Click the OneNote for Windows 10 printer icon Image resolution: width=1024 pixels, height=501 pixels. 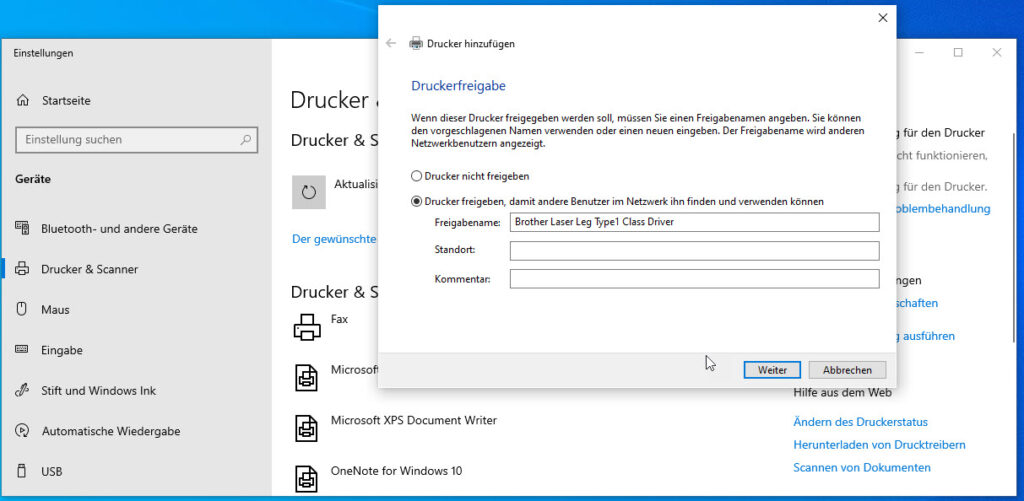point(306,477)
